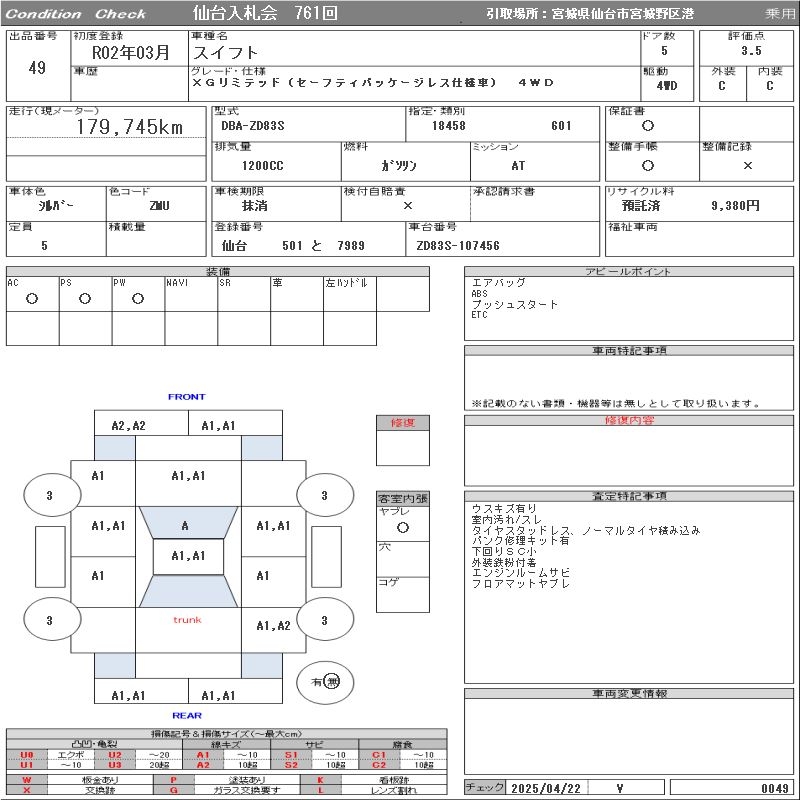Image resolution: width=800 pixels, height=800 pixels.
Task: Open the 査定特記事項 section header
Action: click(x=629, y=496)
